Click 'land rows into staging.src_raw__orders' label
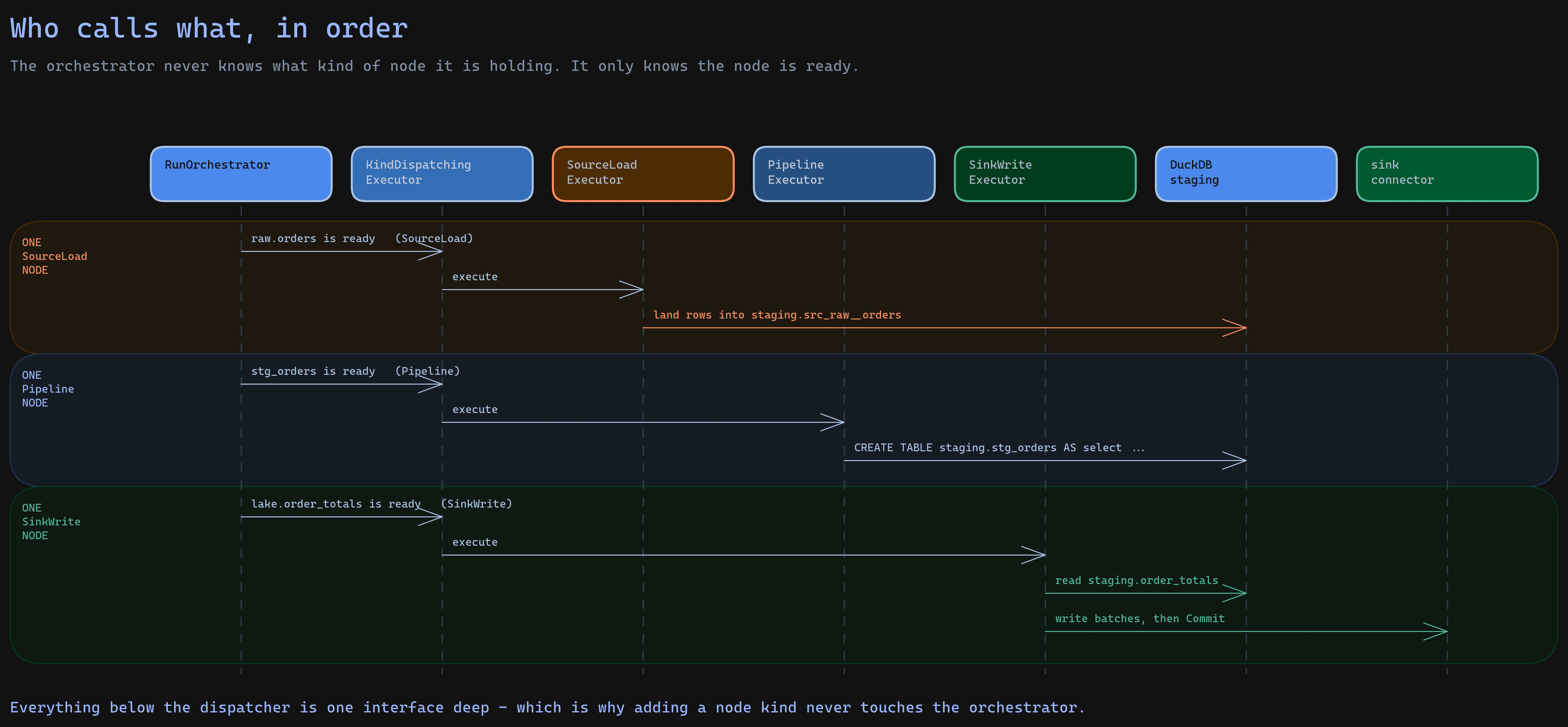 coord(777,315)
